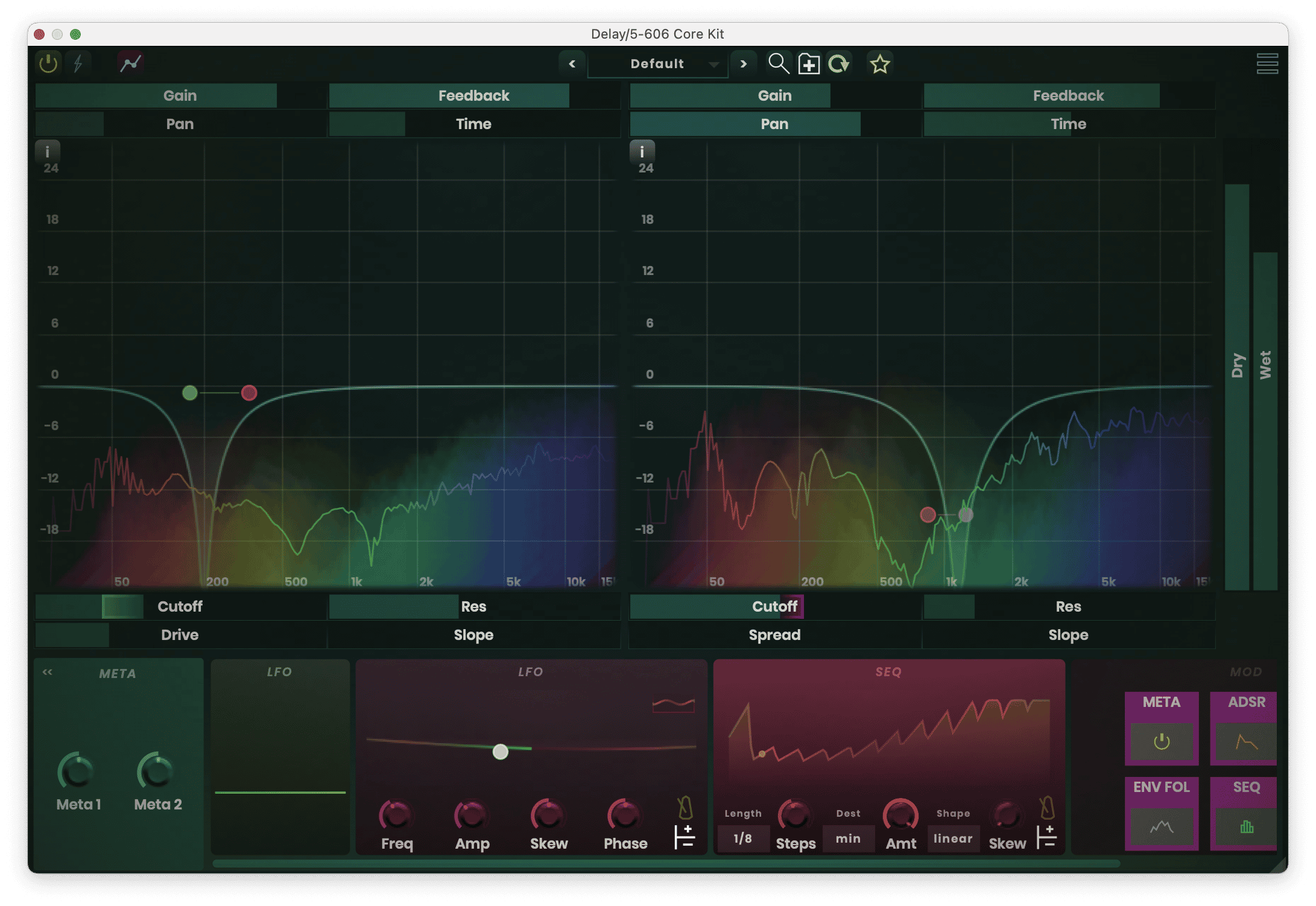This screenshot has height=906, width=1316.
Task: Adjust left delay Pan slider
Action: pyautogui.click(x=180, y=124)
